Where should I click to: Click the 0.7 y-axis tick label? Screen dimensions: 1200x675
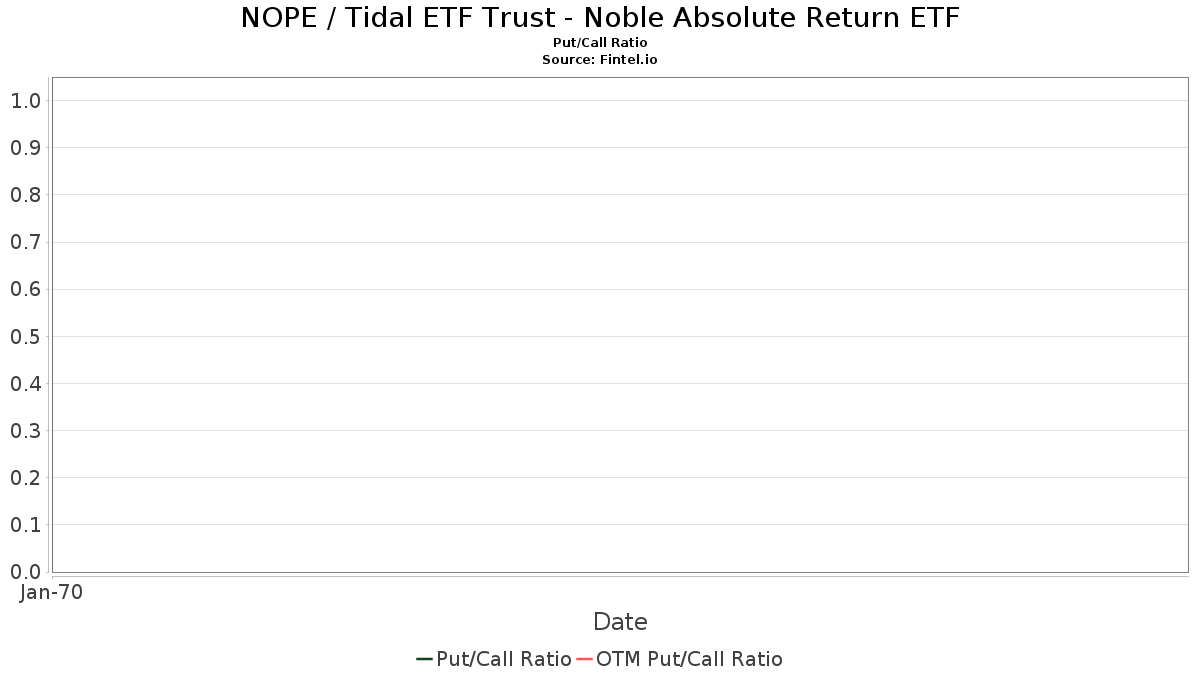[25, 242]
